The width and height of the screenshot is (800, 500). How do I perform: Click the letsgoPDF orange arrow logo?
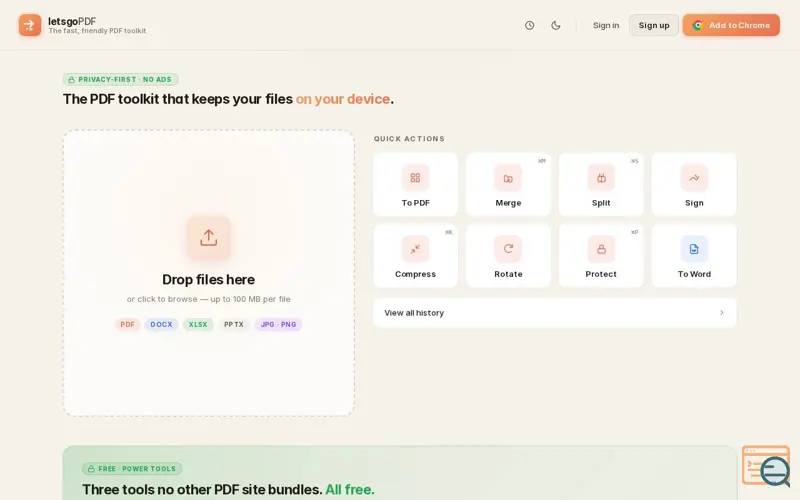tap(30, 25)
